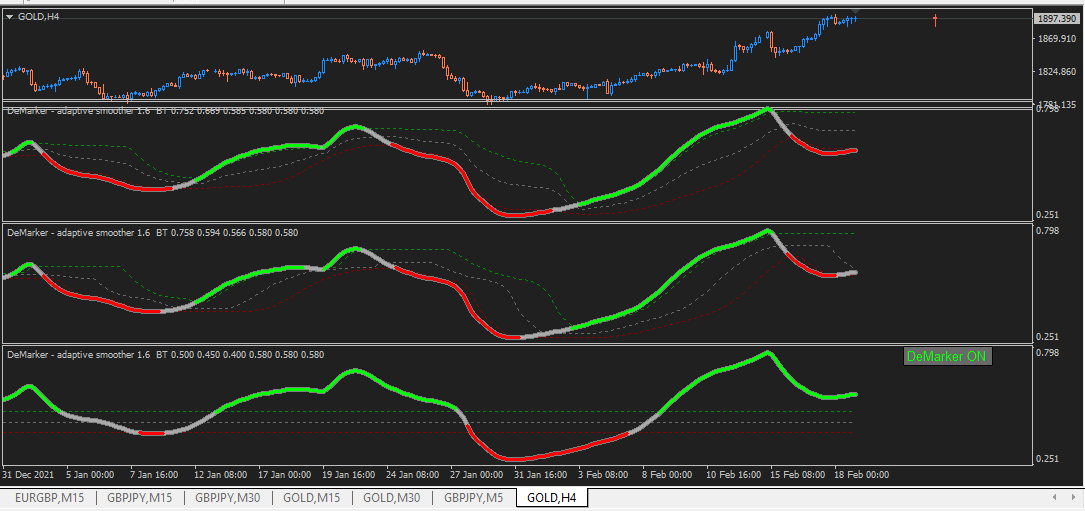Viewport: 1085px width, 511px height.
Task: Click the orange candle at far right
Action: (935, 20)
